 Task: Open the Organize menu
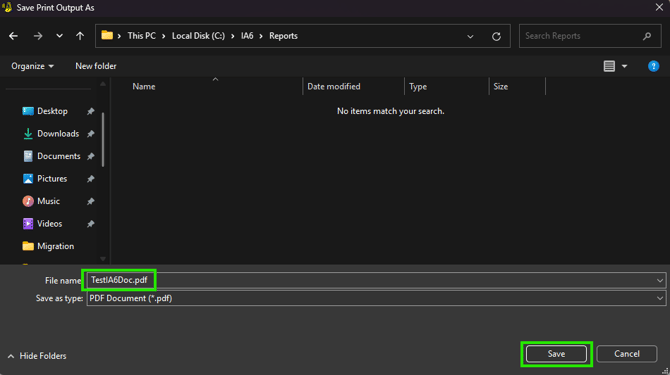pos(32,66)
